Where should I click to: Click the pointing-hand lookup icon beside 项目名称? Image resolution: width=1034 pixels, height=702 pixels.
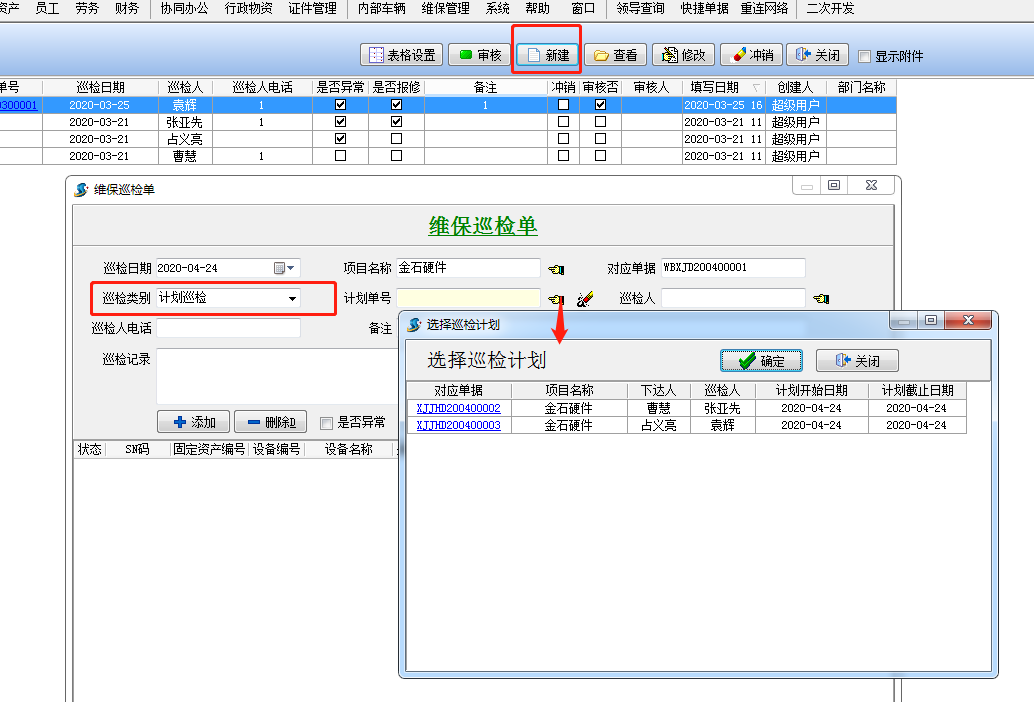tap(556, 268)
